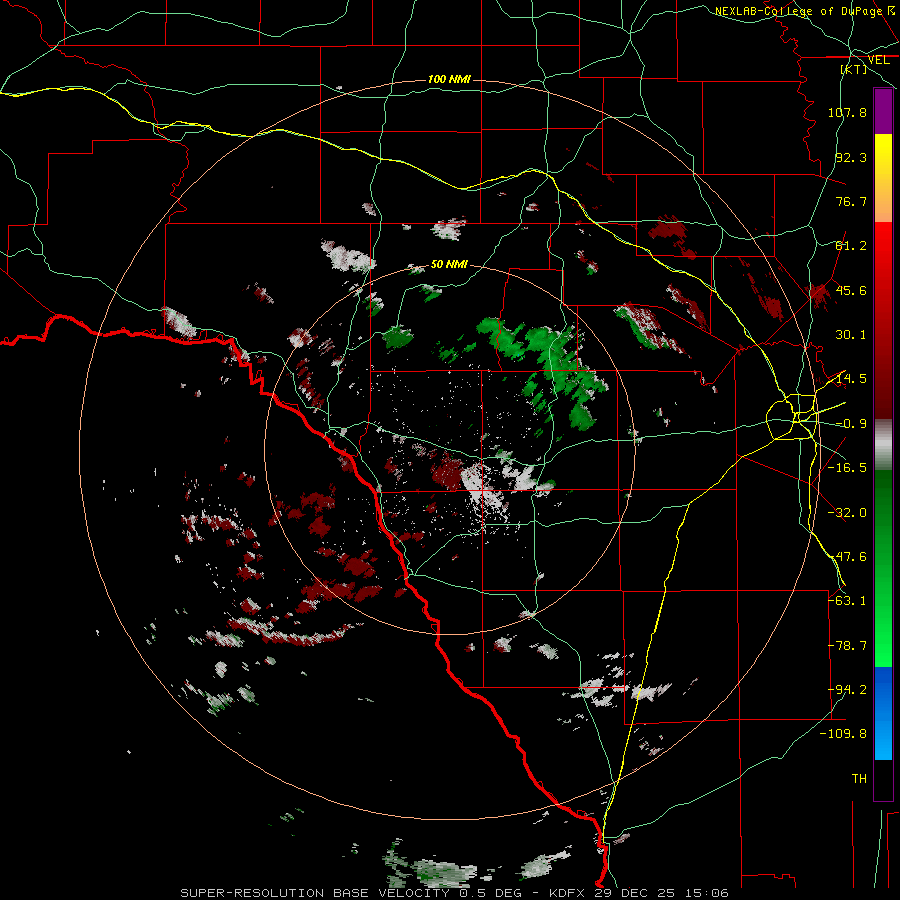Click the purple segment of color bar
The image size is (900, 900).
[x=883, y=112]
